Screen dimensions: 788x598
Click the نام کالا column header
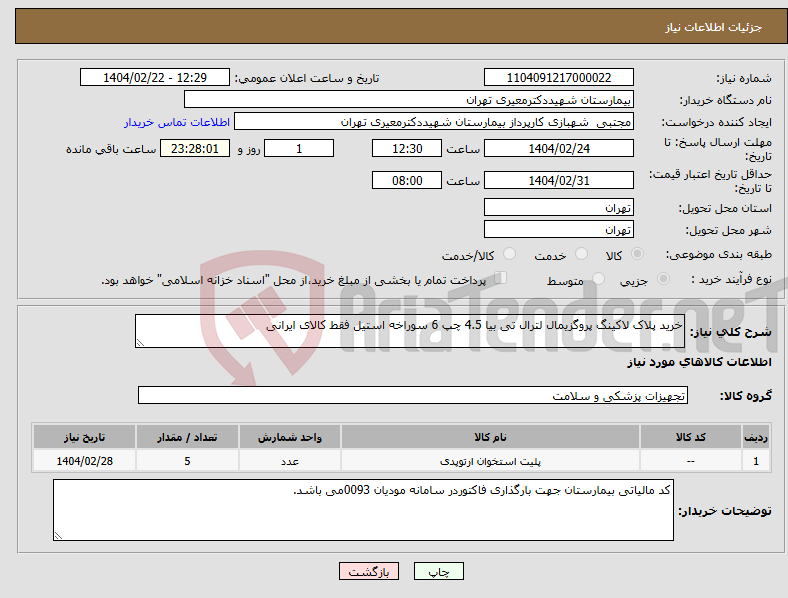[490, 437]
